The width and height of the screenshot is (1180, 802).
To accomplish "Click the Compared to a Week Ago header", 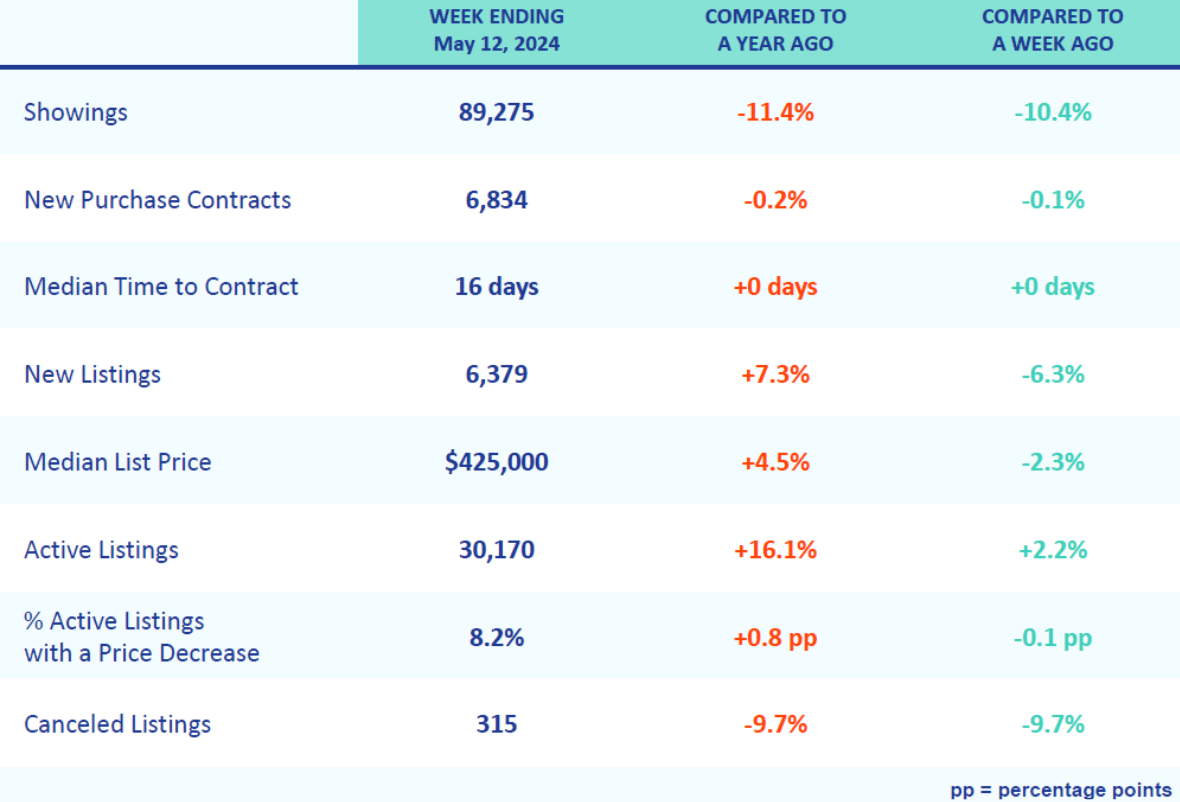I will 1052,30.
